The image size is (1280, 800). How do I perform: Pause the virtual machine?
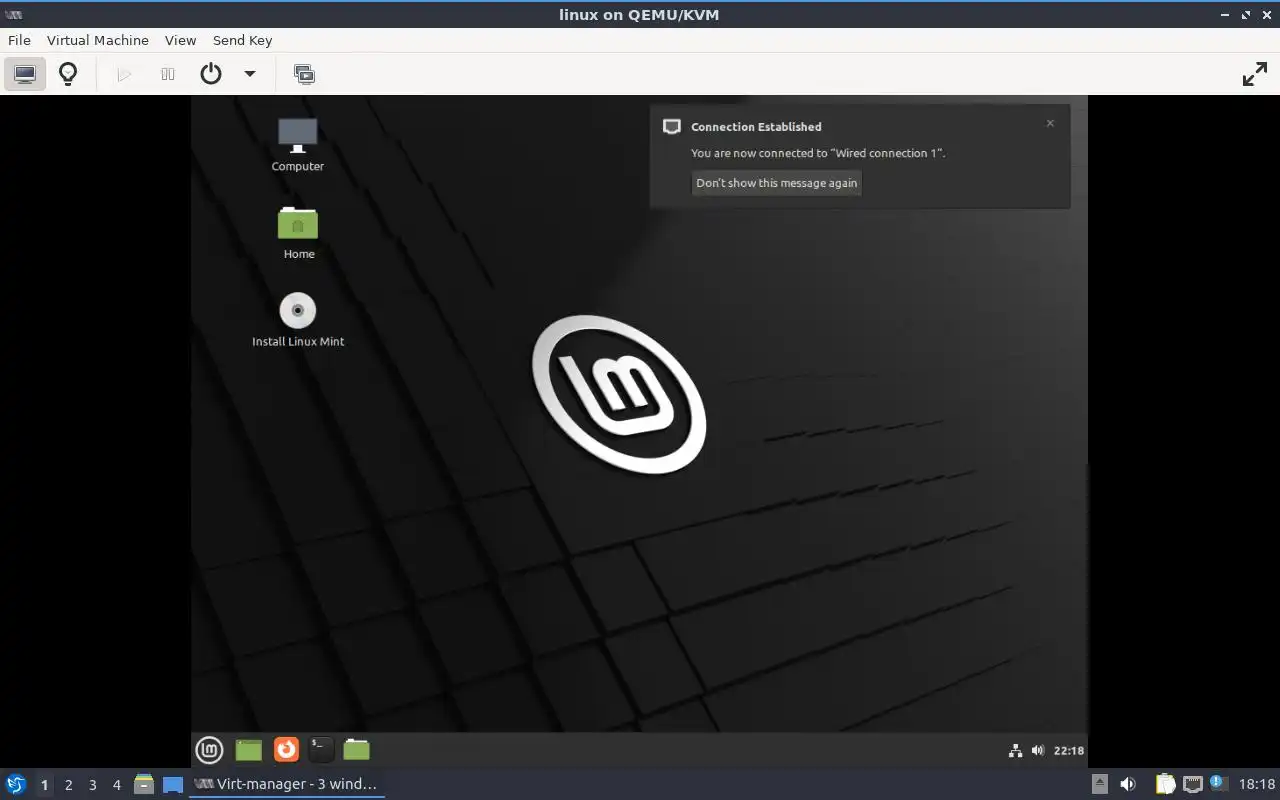[x=168, y=74]
